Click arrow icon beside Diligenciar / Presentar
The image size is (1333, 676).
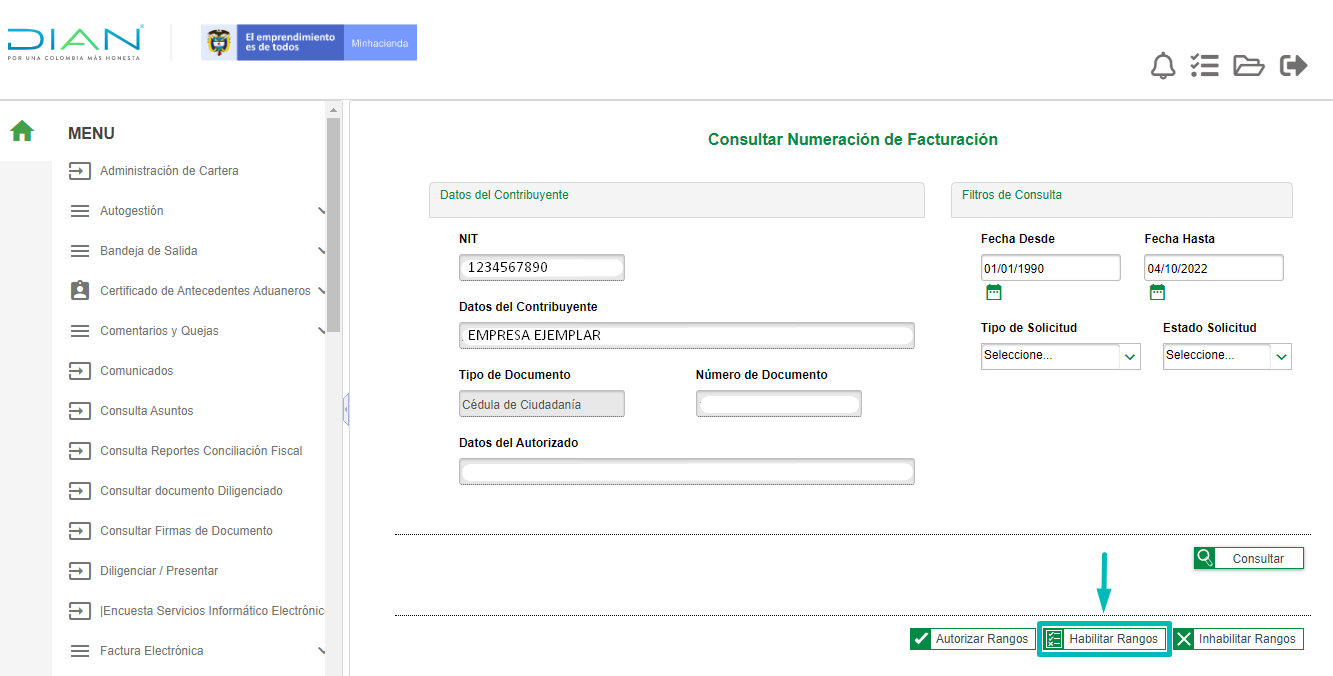tap(80, 571)
